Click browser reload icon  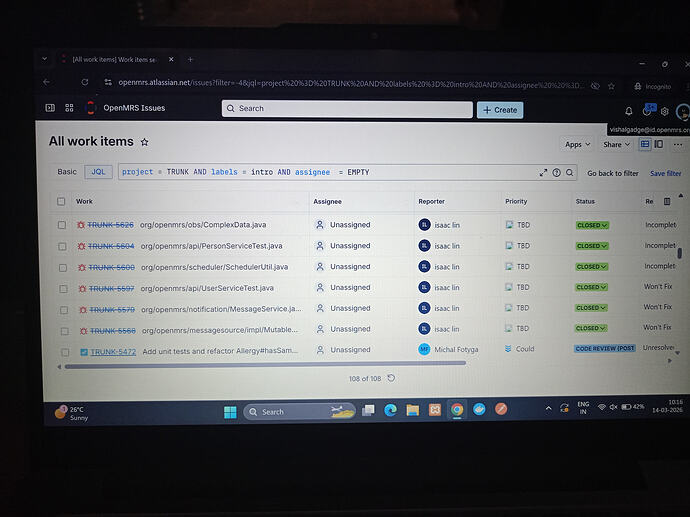coord(85,82)
